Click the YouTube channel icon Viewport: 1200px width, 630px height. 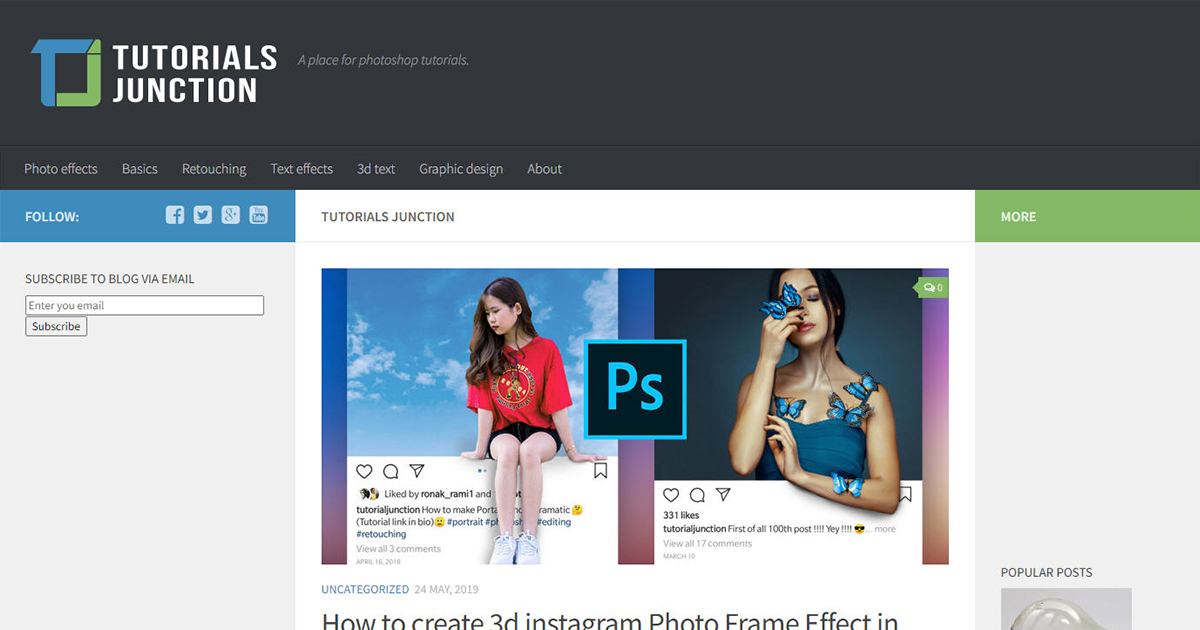pyautogui.click(x=258, y=216)
